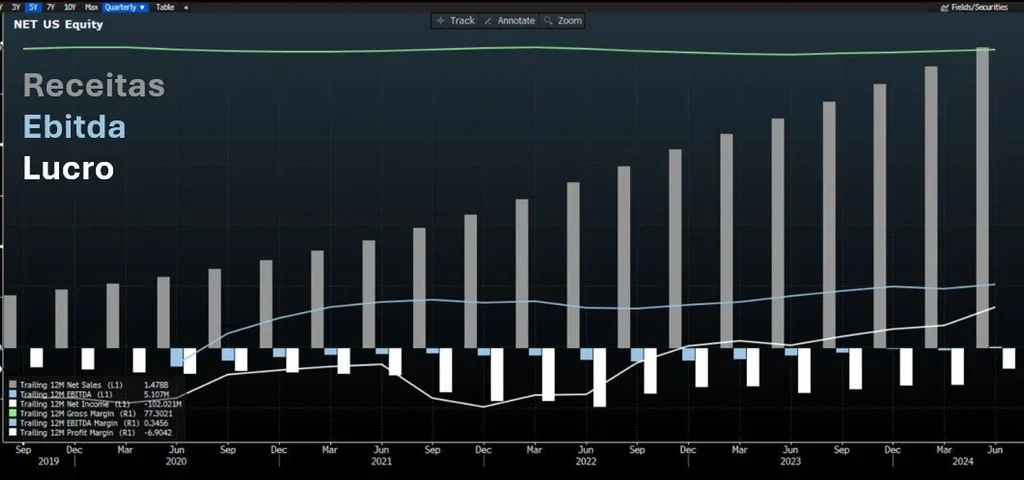Click the white Net Income legend swatch
The height and width of the screenshot is (480, 1024).
coord(14,404)
